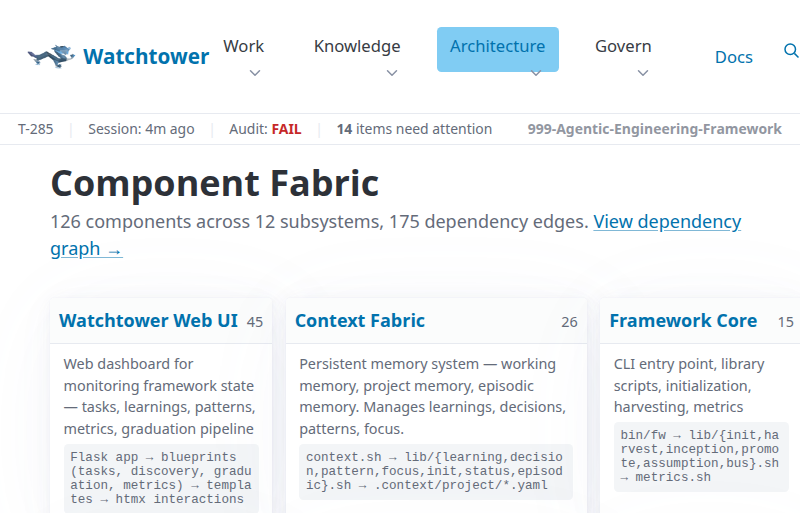Open the Docs link
This screenshot has width=800, height=513.
pos(734,57)
